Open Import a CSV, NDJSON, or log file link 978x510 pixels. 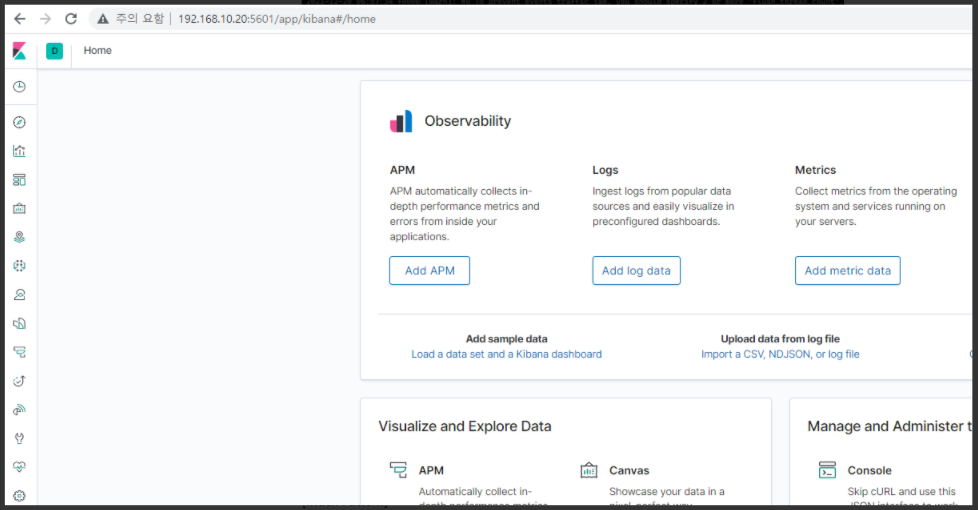(x=780, y=354)
